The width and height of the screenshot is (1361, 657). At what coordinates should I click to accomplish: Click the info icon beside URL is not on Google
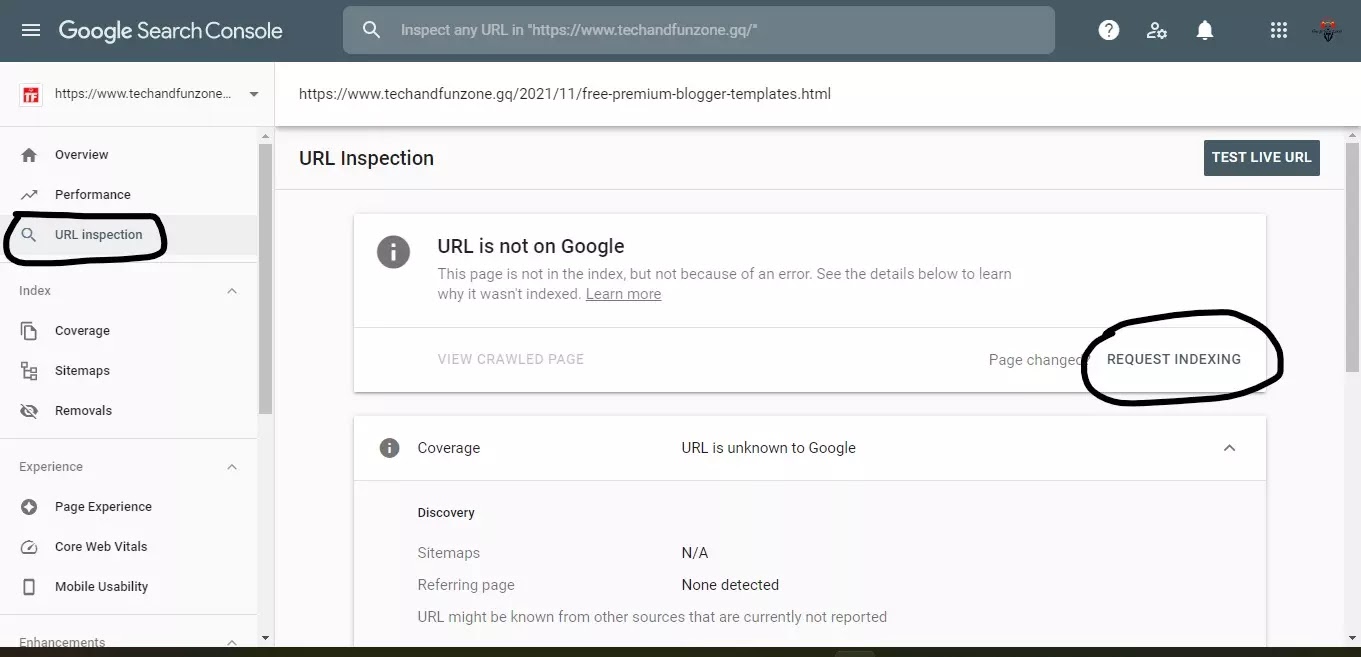[x=393, y=252]
